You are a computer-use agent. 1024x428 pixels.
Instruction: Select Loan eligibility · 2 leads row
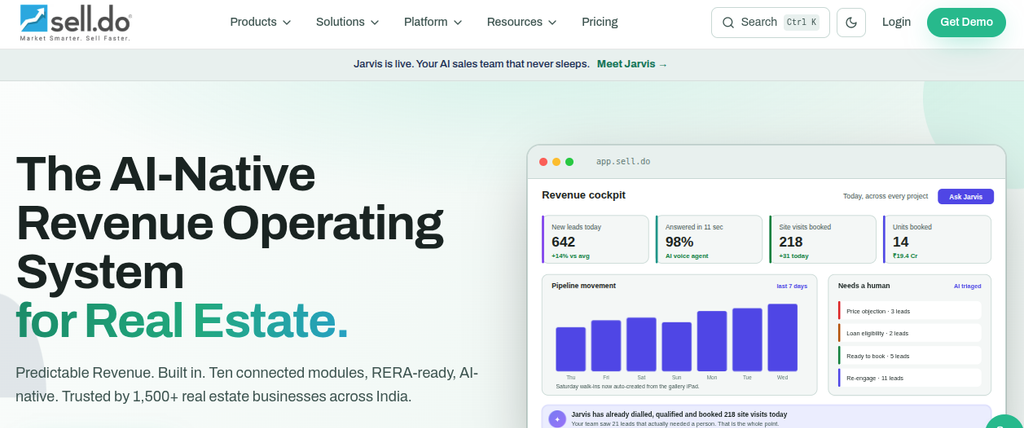pyautogui.click(x=909, y=333)
